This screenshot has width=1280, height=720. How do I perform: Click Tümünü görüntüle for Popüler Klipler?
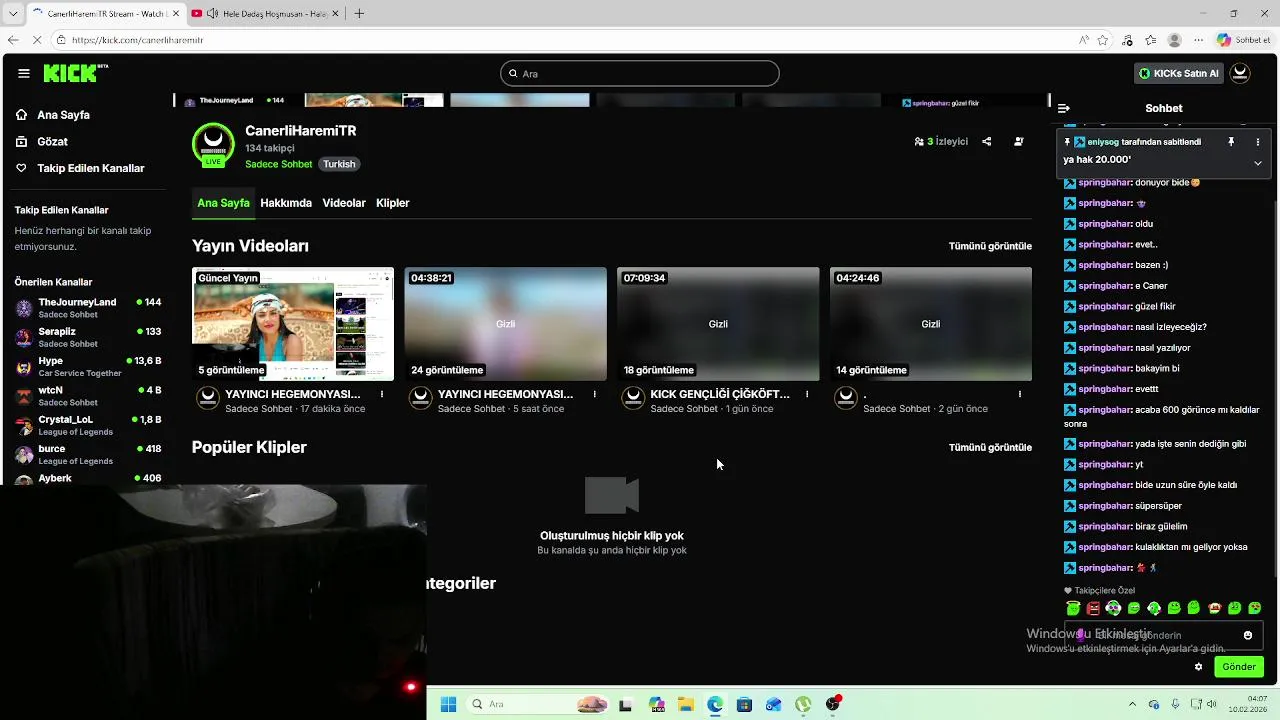pyautogui.click(x=990, y=447)
